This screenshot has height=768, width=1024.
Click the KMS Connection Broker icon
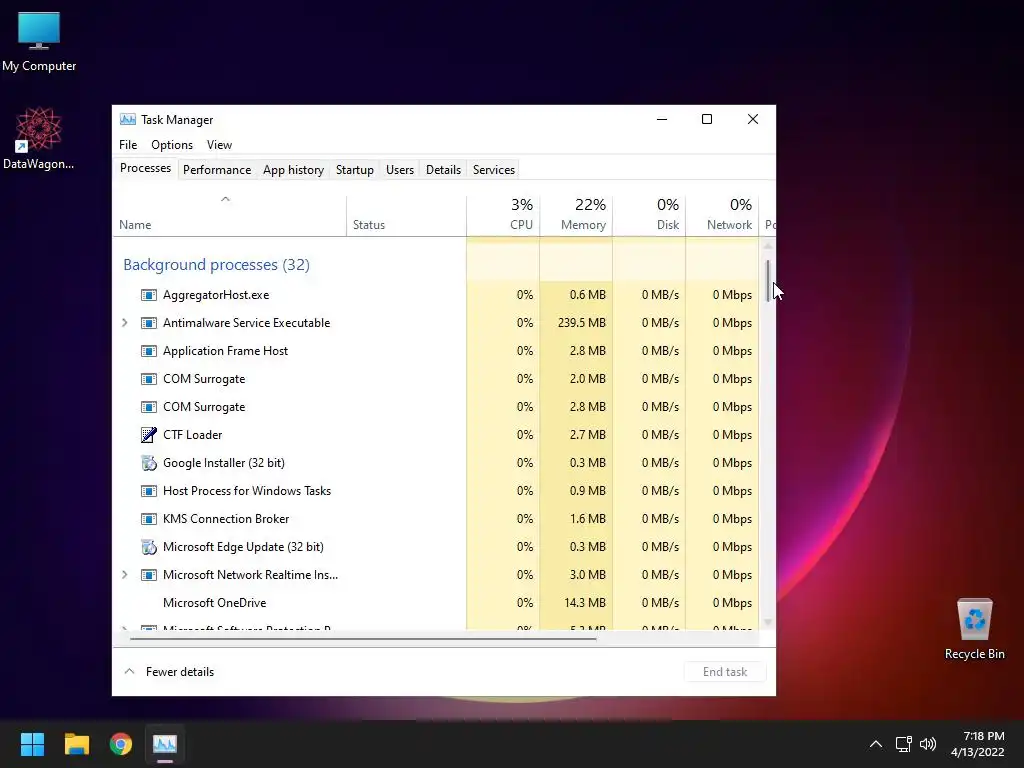point(149,519)
